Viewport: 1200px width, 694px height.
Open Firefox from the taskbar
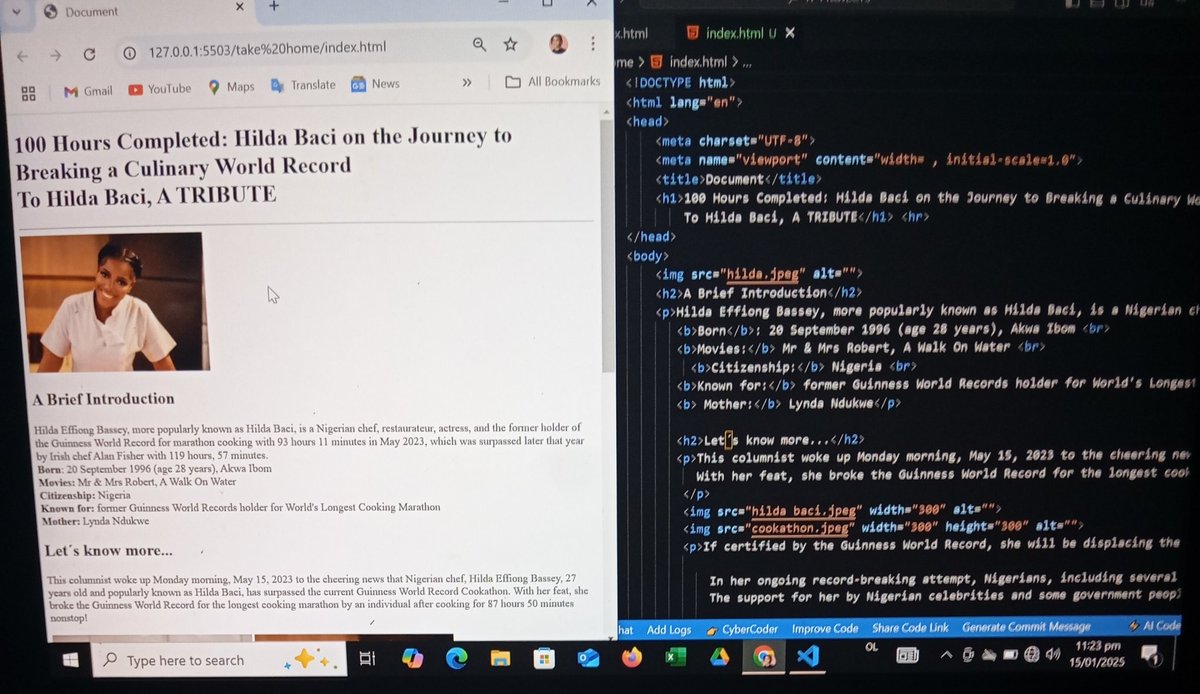coord(632,657)
